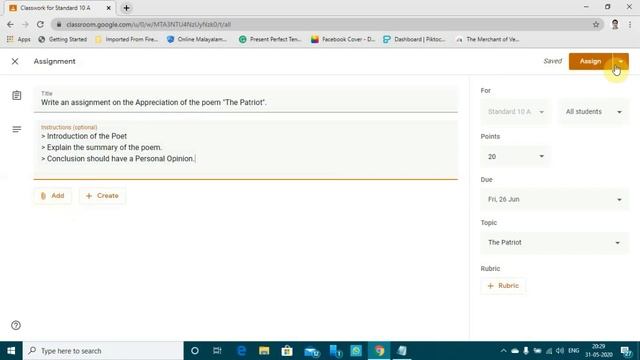Screen dimensions: 640x360
Task: Open the Due date dropdown Fri, 26 Jun
Action: point(555,200)
